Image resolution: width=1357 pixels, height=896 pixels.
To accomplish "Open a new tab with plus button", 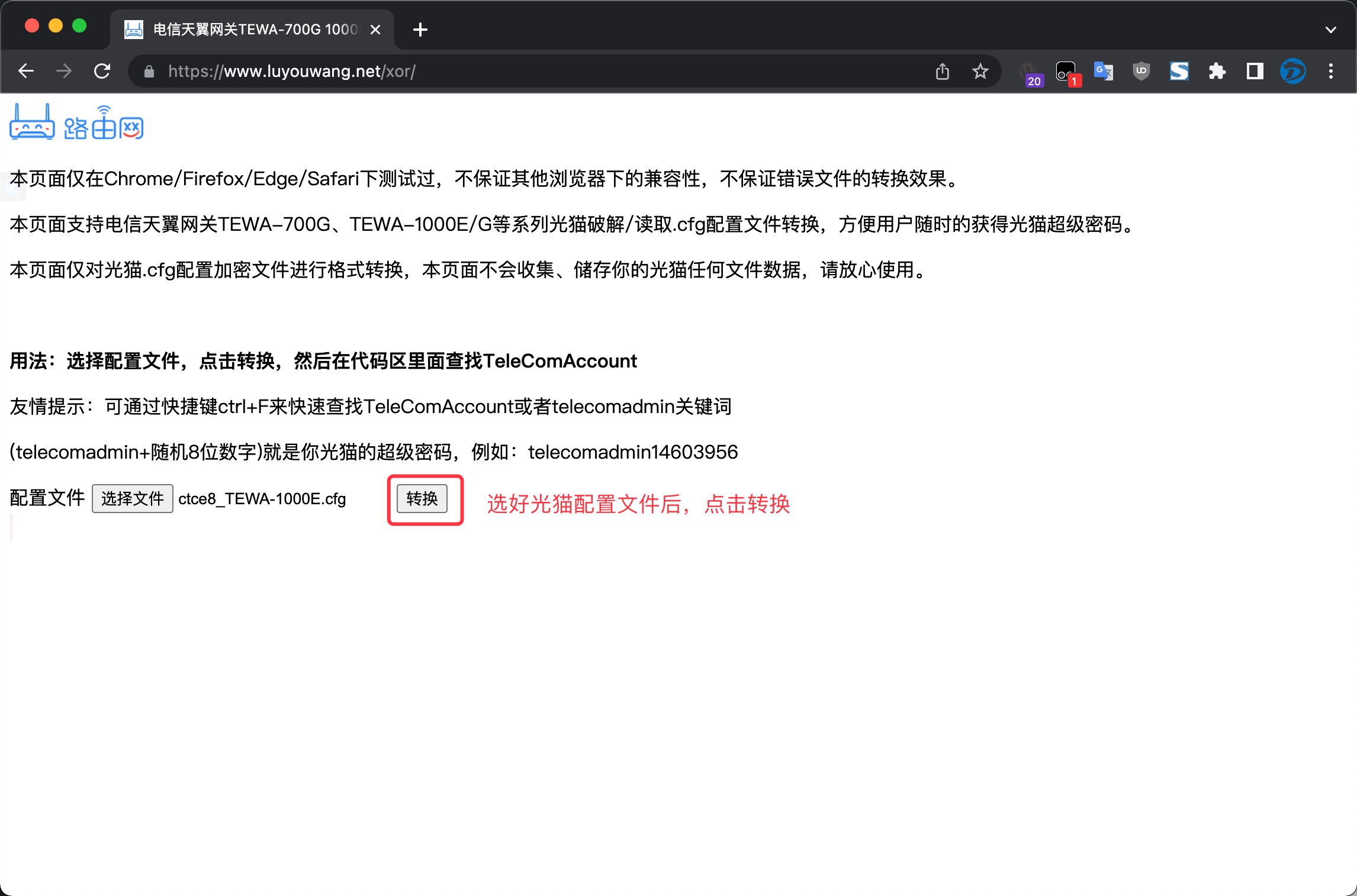I will (420, 30).
